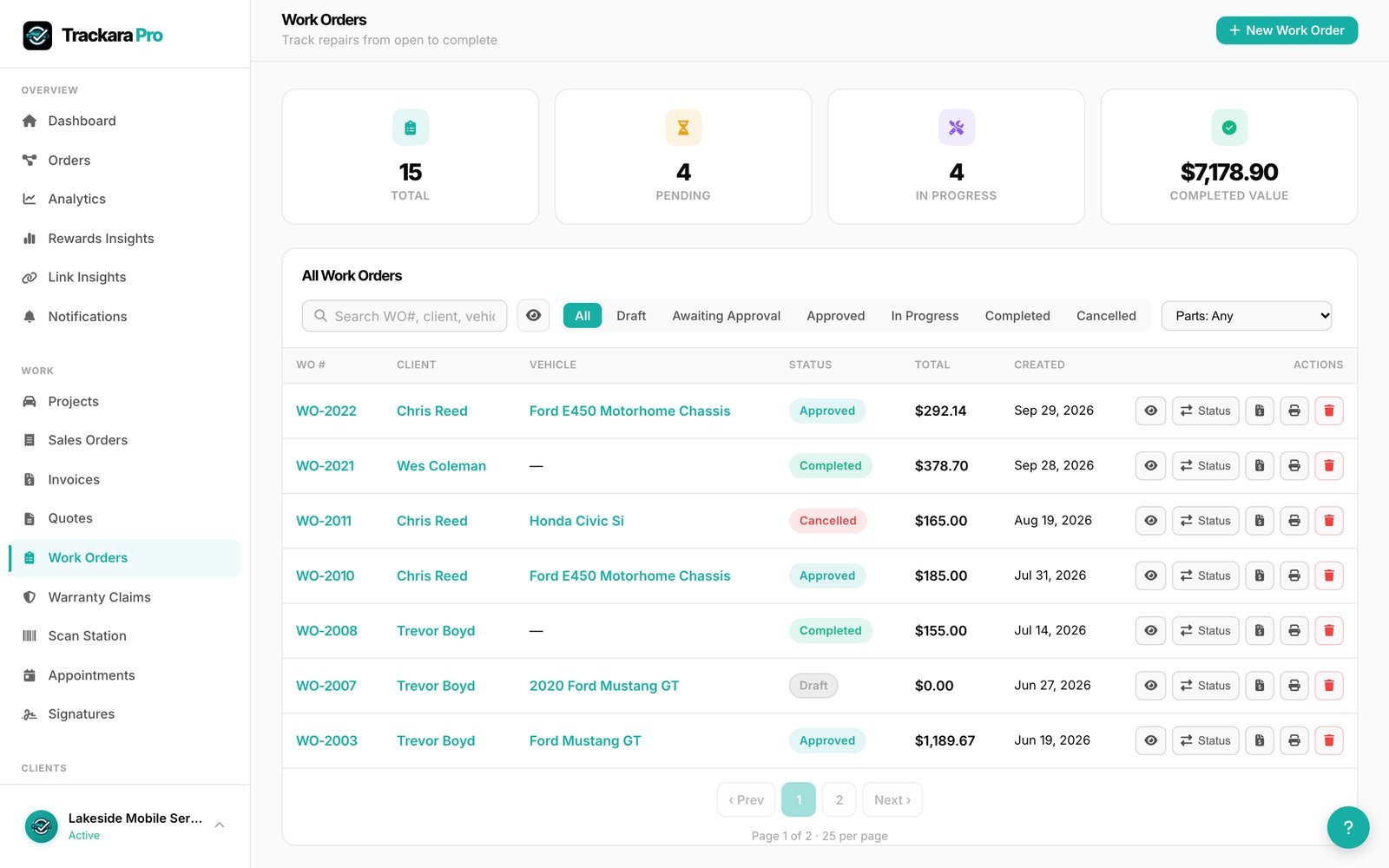
Task: Print work order WO-2003
Action: pyautogui.click(x=1294, y=740)
